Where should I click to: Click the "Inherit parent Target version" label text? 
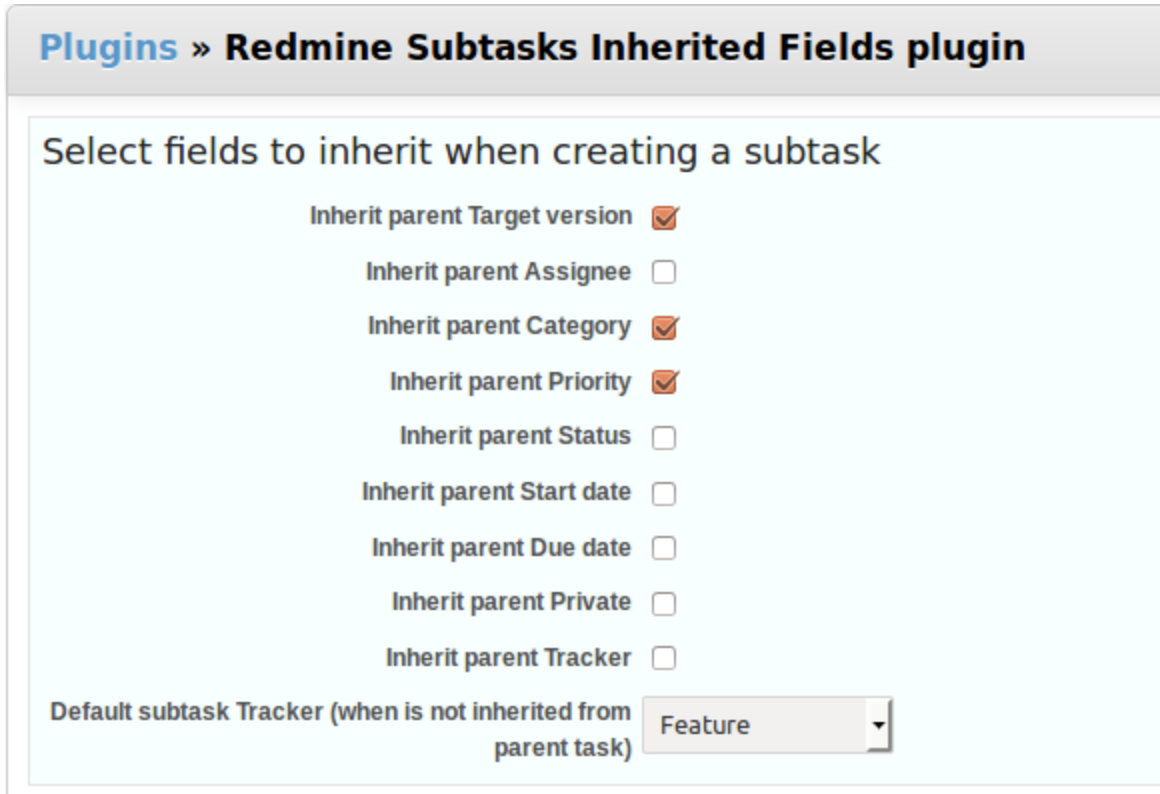click(x=470, y=216)
